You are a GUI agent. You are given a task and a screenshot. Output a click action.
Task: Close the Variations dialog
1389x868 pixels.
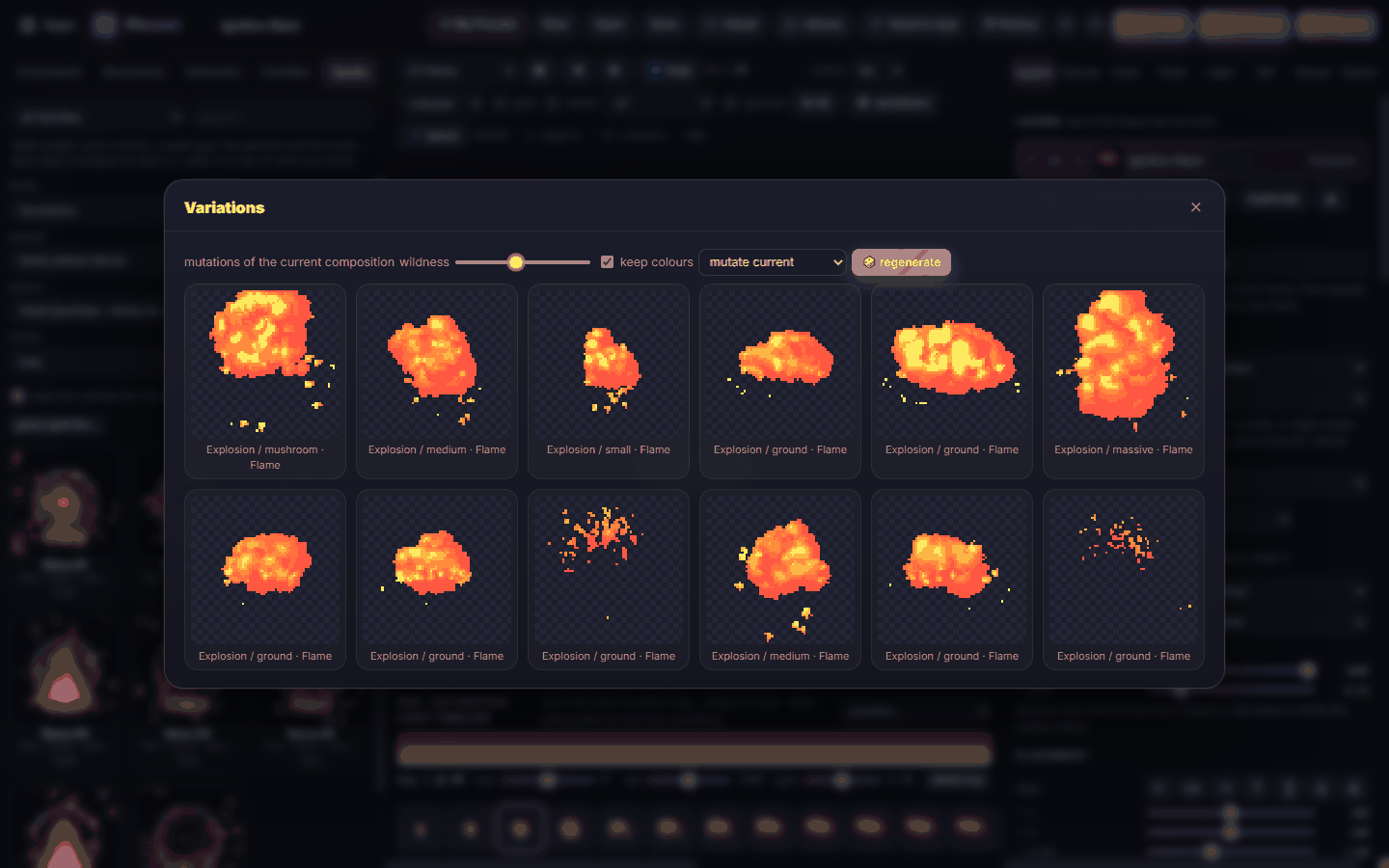coord(1195,207)
